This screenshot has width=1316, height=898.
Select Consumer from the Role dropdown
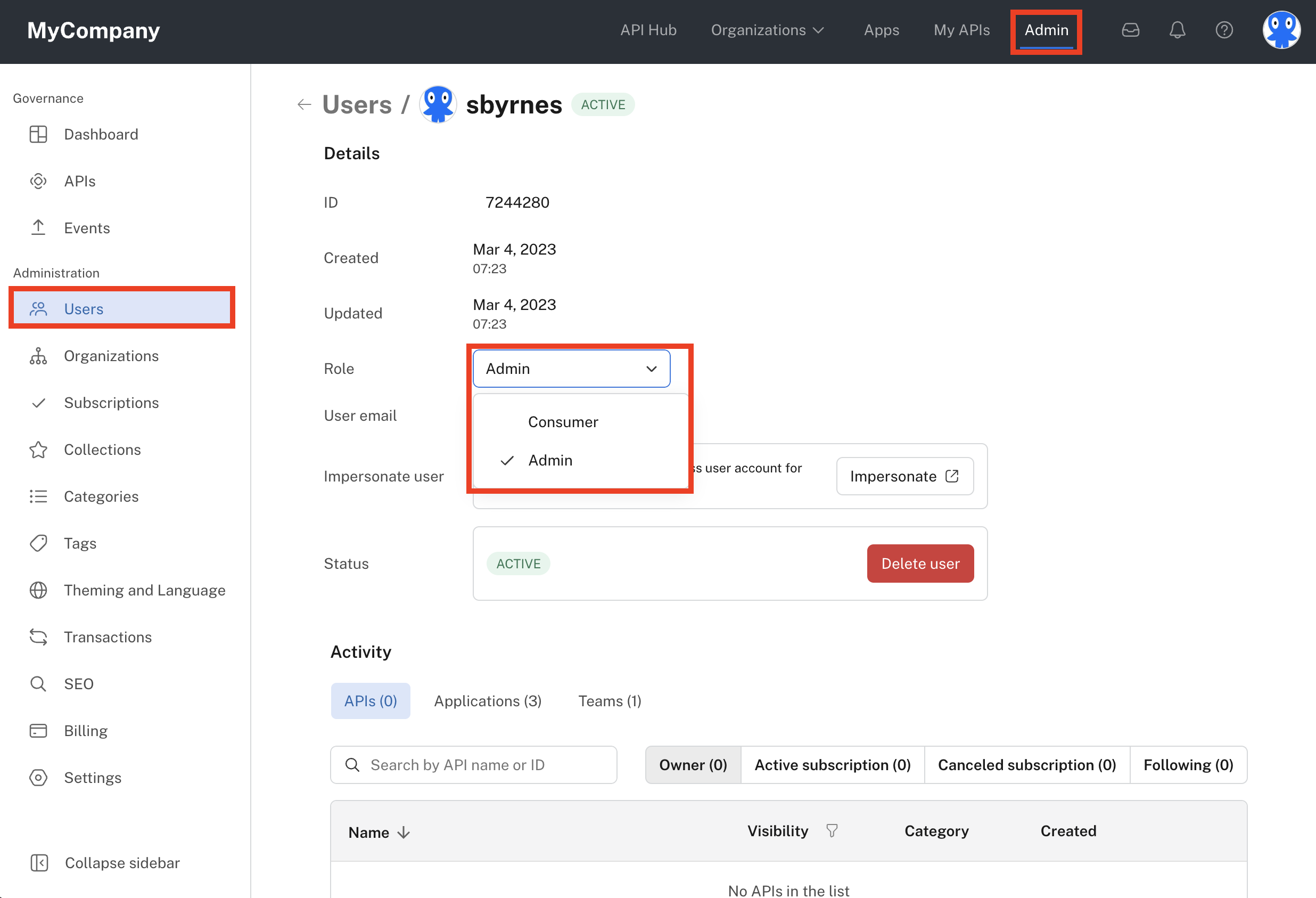pos(563,421)
